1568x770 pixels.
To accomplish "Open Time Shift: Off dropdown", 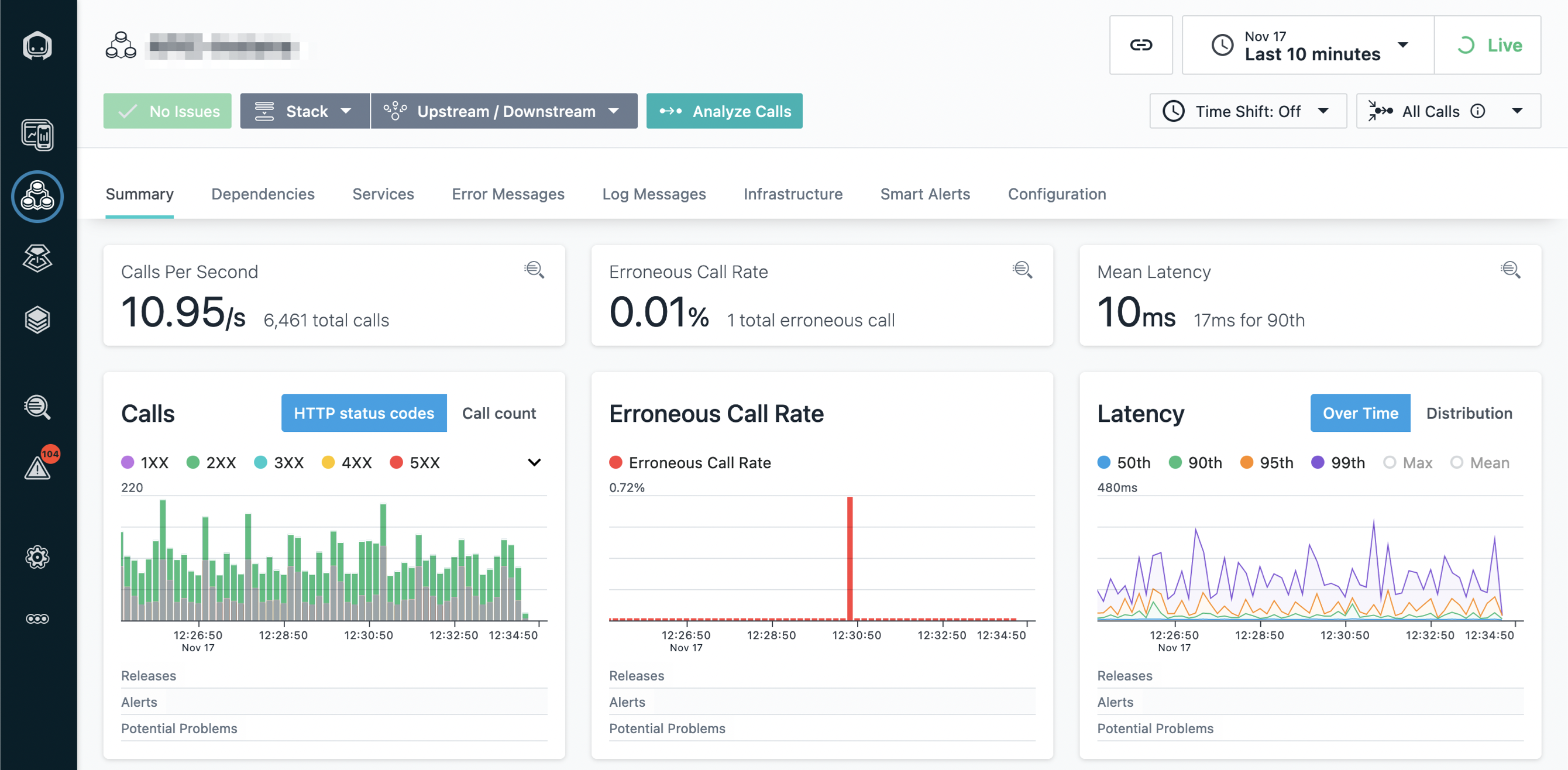I will click(x=1247, y=111).
